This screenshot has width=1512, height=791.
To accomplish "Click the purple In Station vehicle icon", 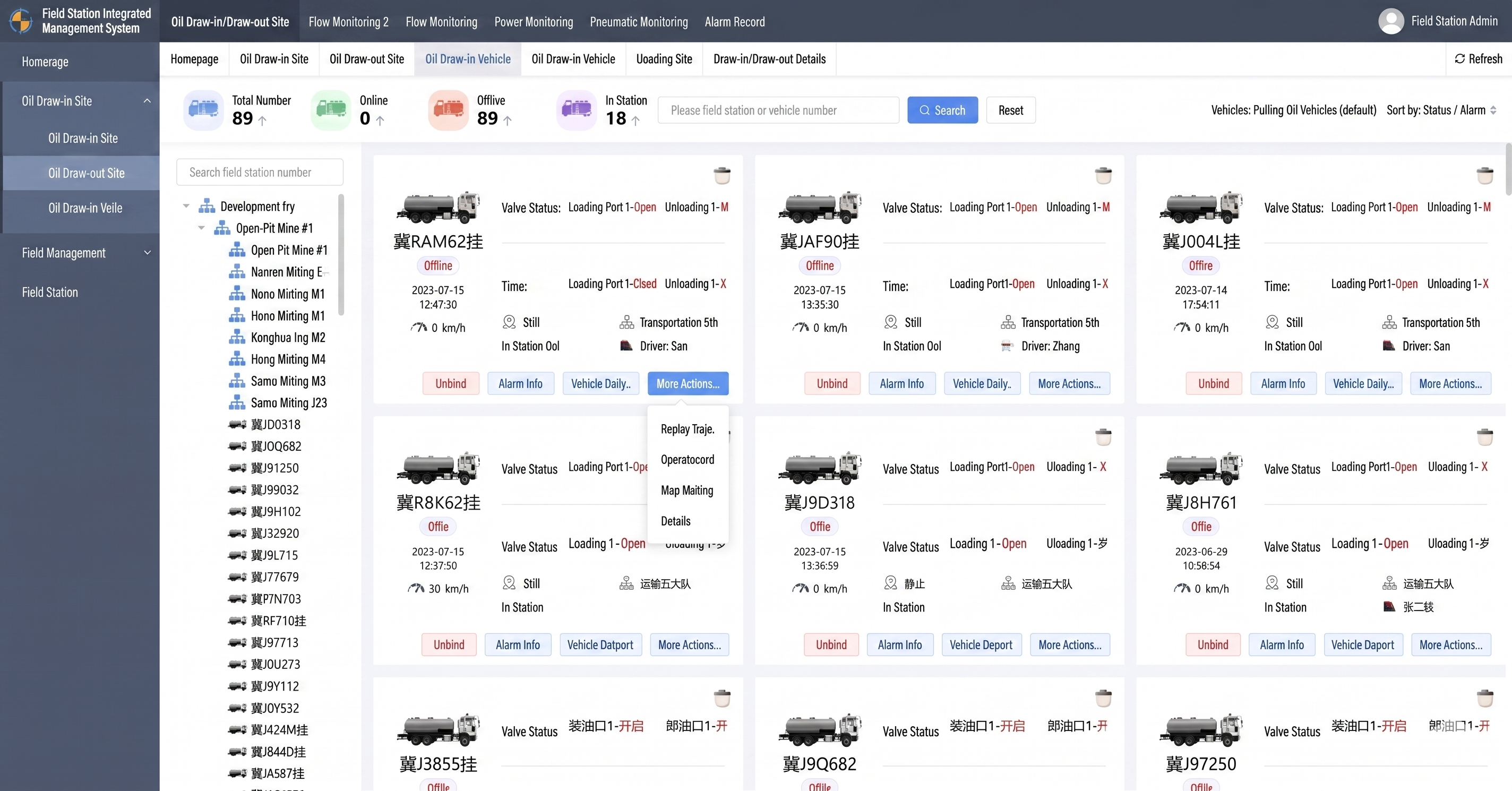I will pyautogui.click(x=577, y=110).
